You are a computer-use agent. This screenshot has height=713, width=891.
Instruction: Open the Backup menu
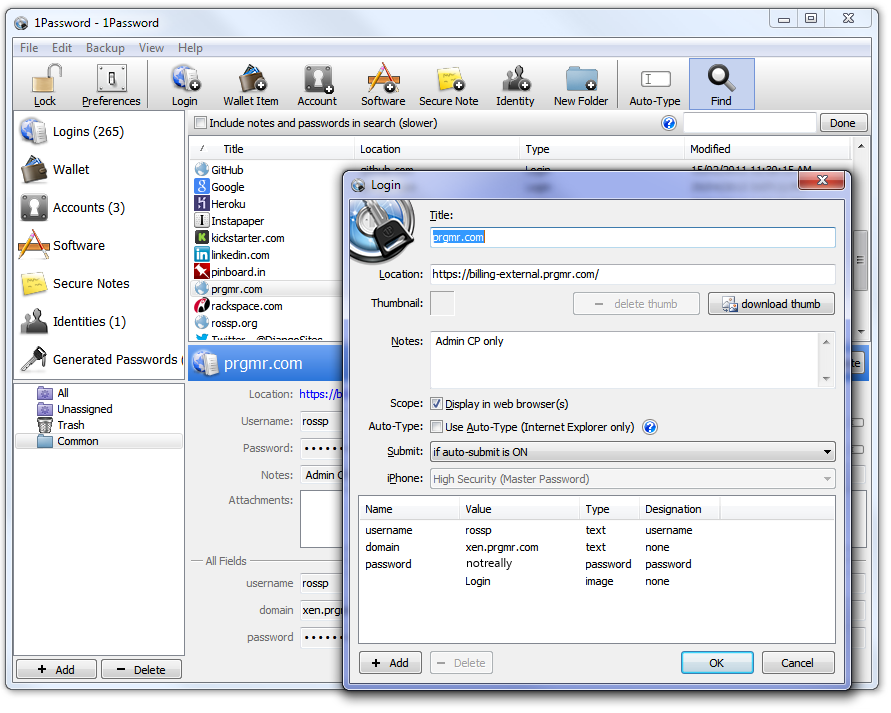pos(105,47)
